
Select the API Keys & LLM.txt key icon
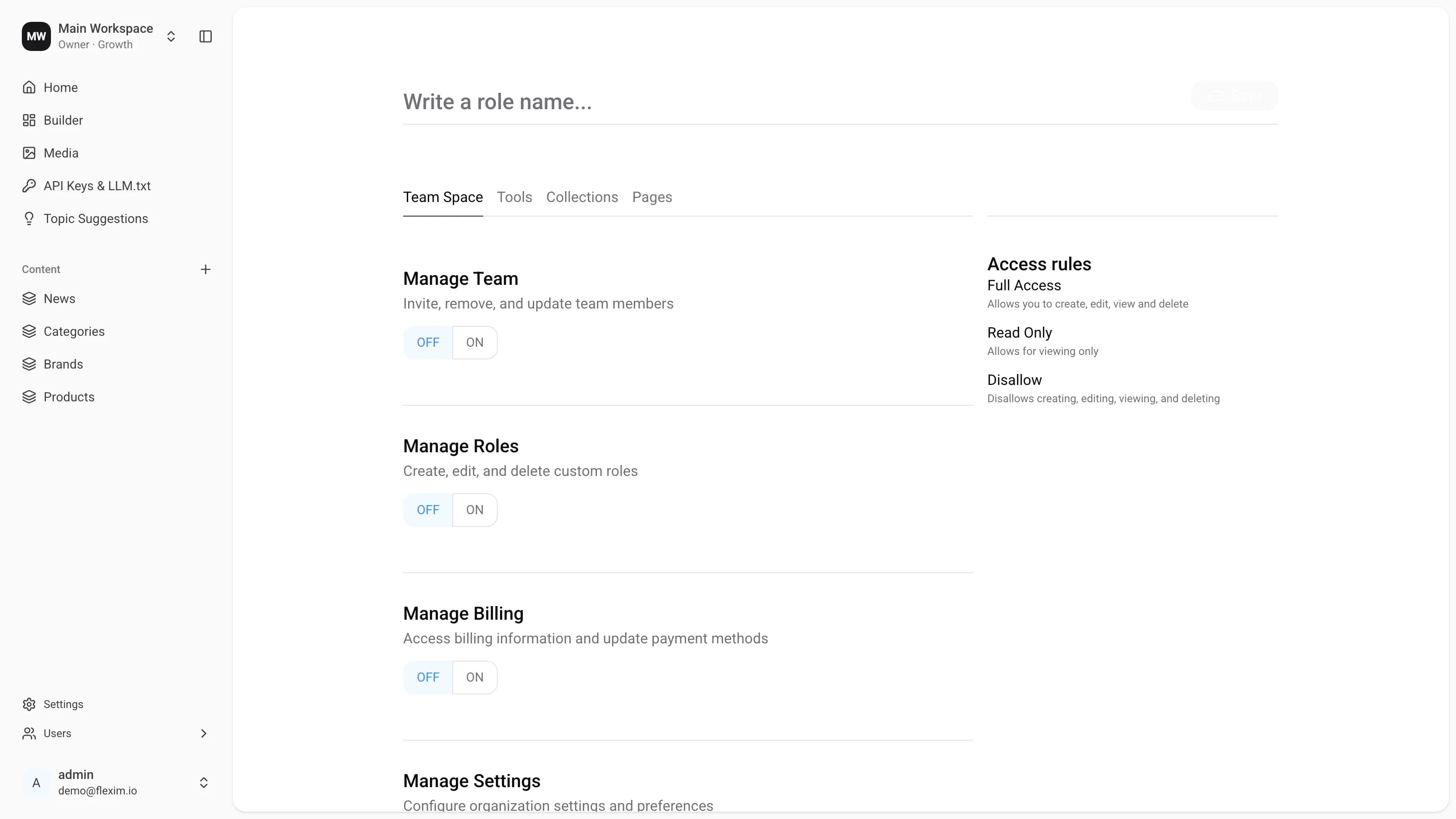29,186
